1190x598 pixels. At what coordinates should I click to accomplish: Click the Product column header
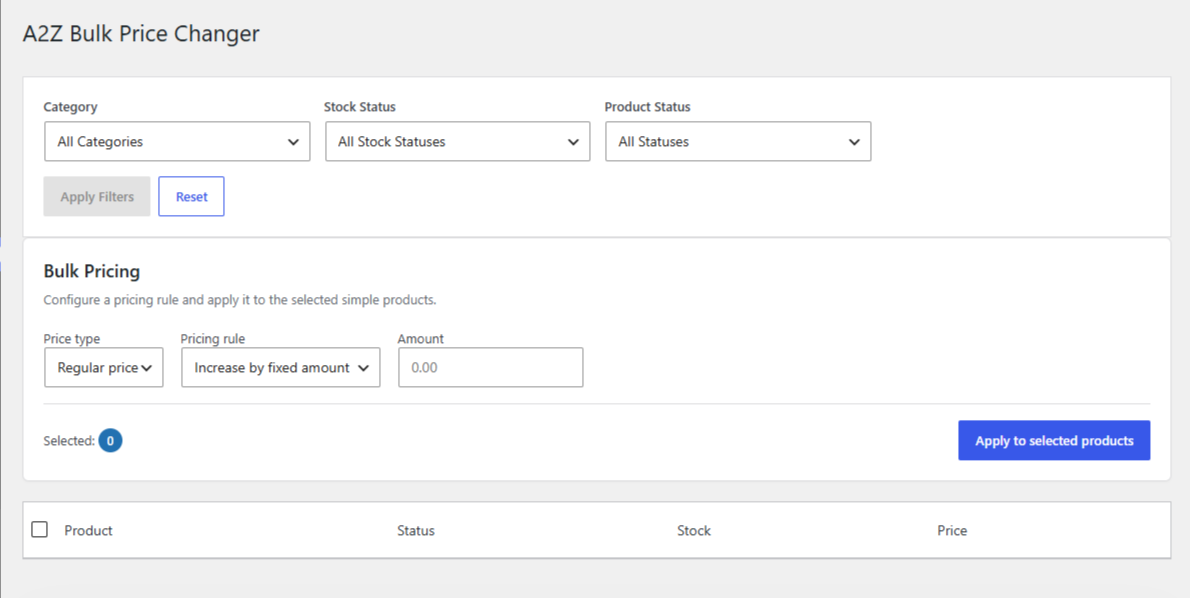[88, 530]
